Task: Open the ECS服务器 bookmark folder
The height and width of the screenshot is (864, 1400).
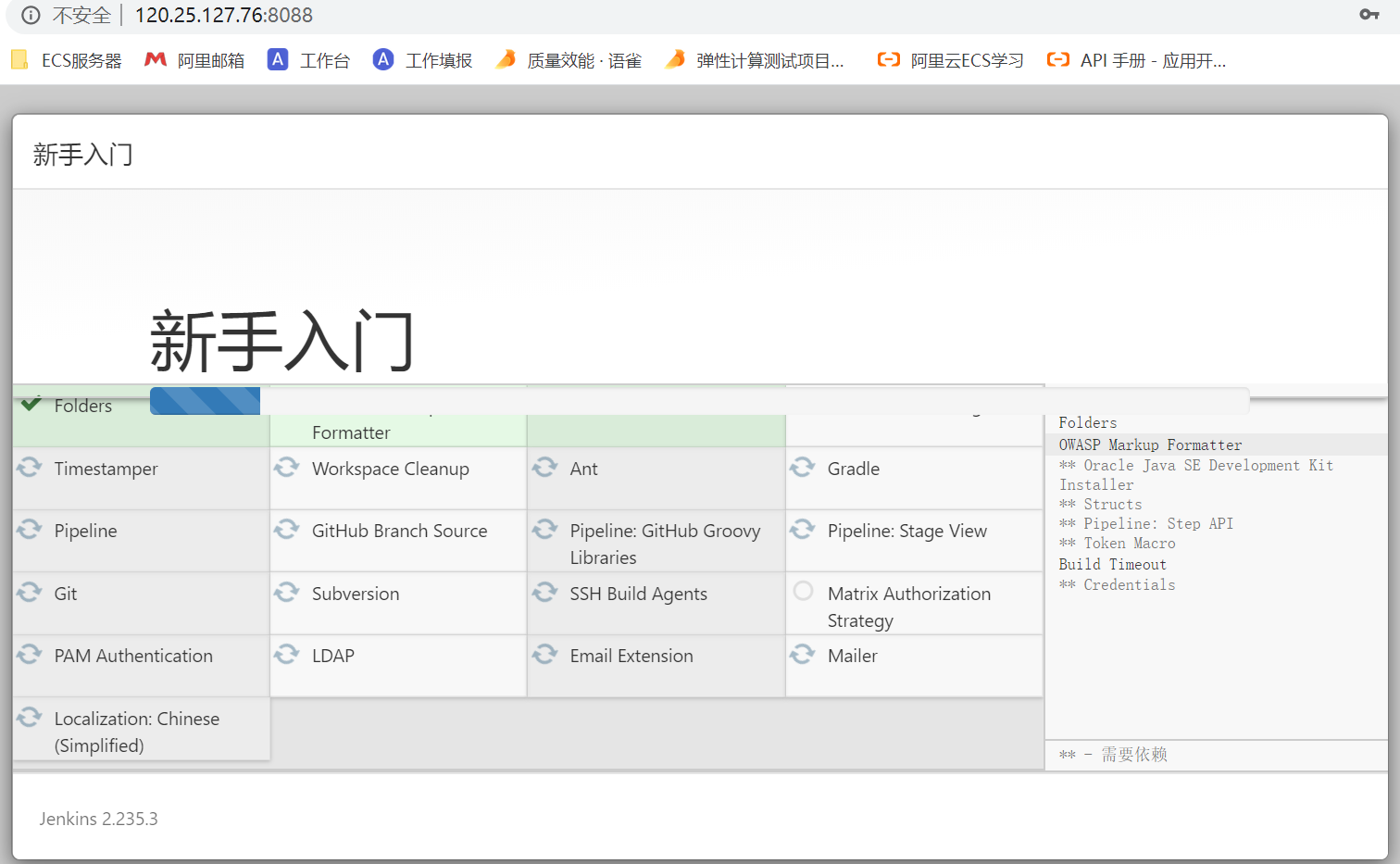Action: [67, 60]
